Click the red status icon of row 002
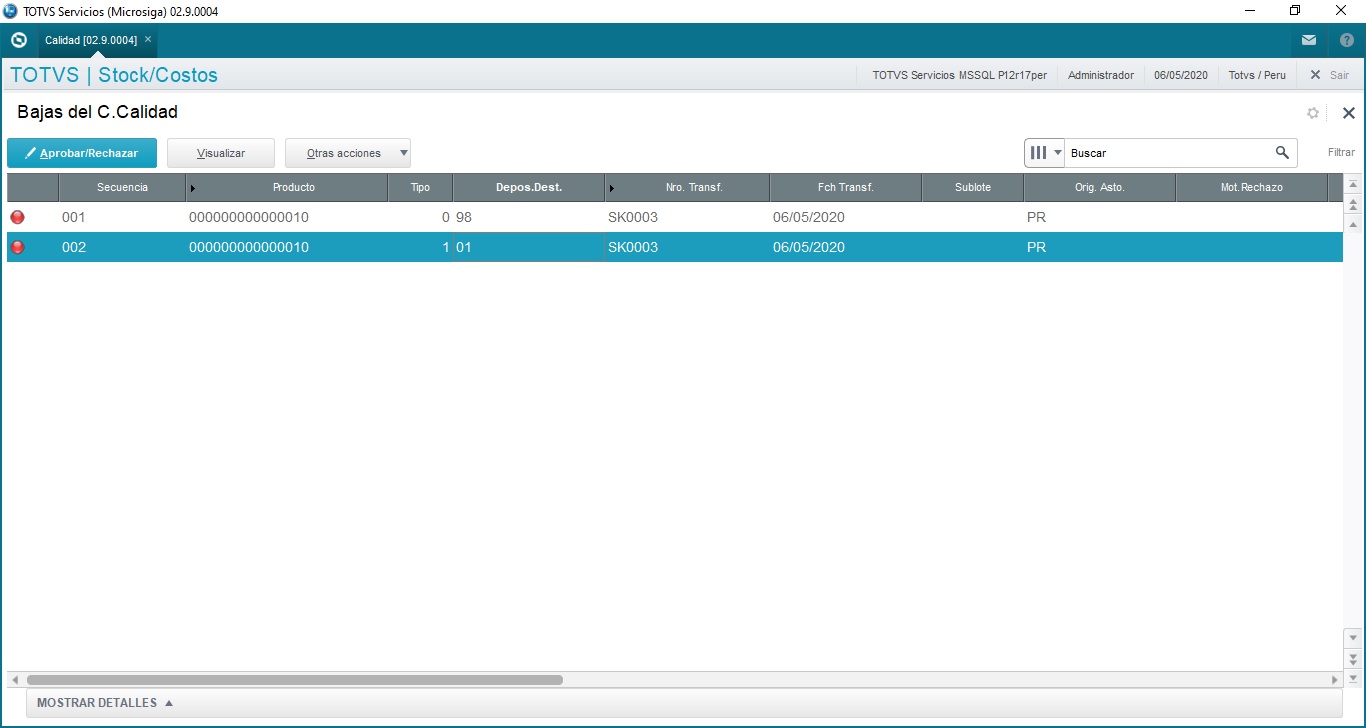The height and width of the screenshot is (728, 1366). click(17, 247)
